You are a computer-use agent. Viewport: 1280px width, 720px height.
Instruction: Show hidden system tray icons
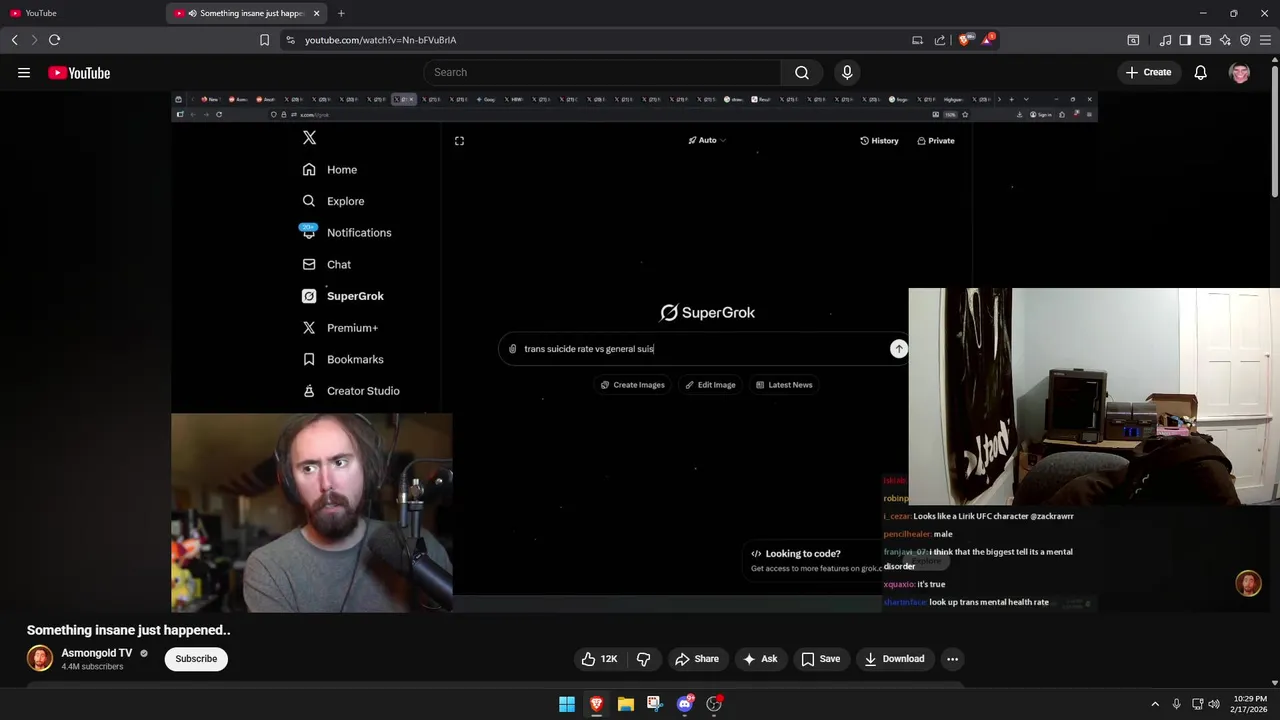coord(1155,704)
